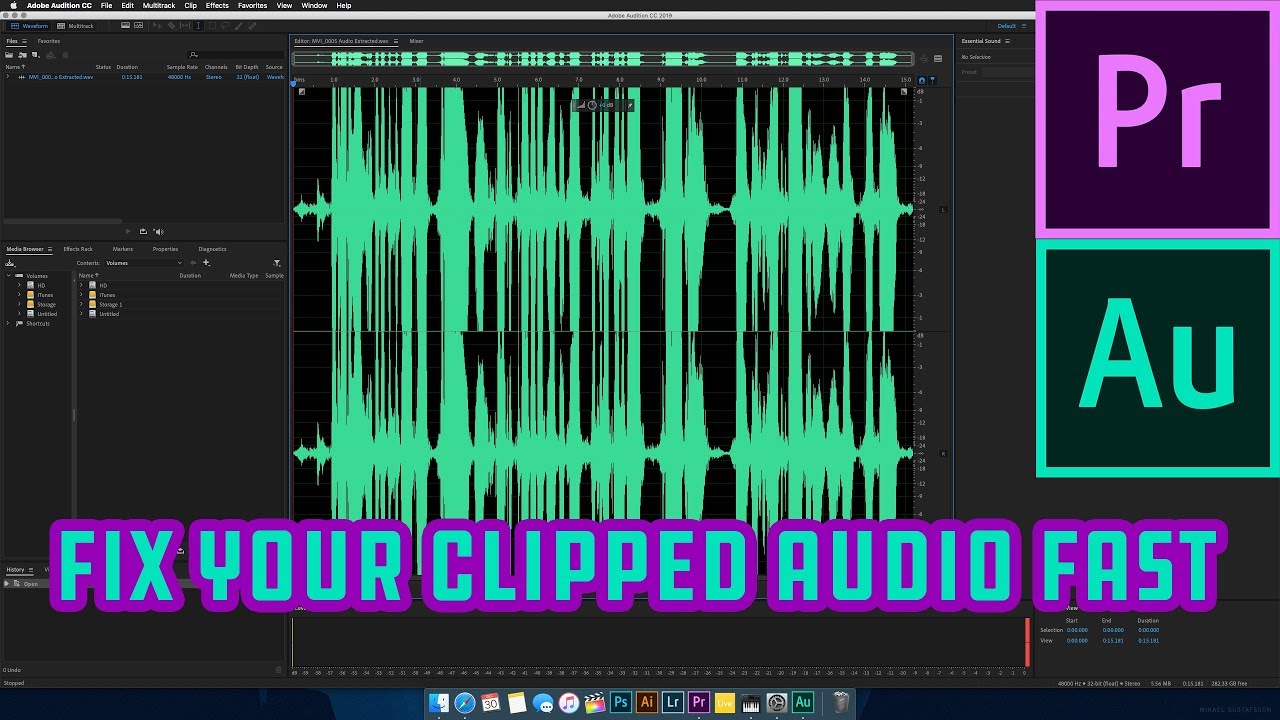1280x720 pixels.
Task: Expand the Shortcuts tree item
Action: pyautogui.click(x=8, y=324)
